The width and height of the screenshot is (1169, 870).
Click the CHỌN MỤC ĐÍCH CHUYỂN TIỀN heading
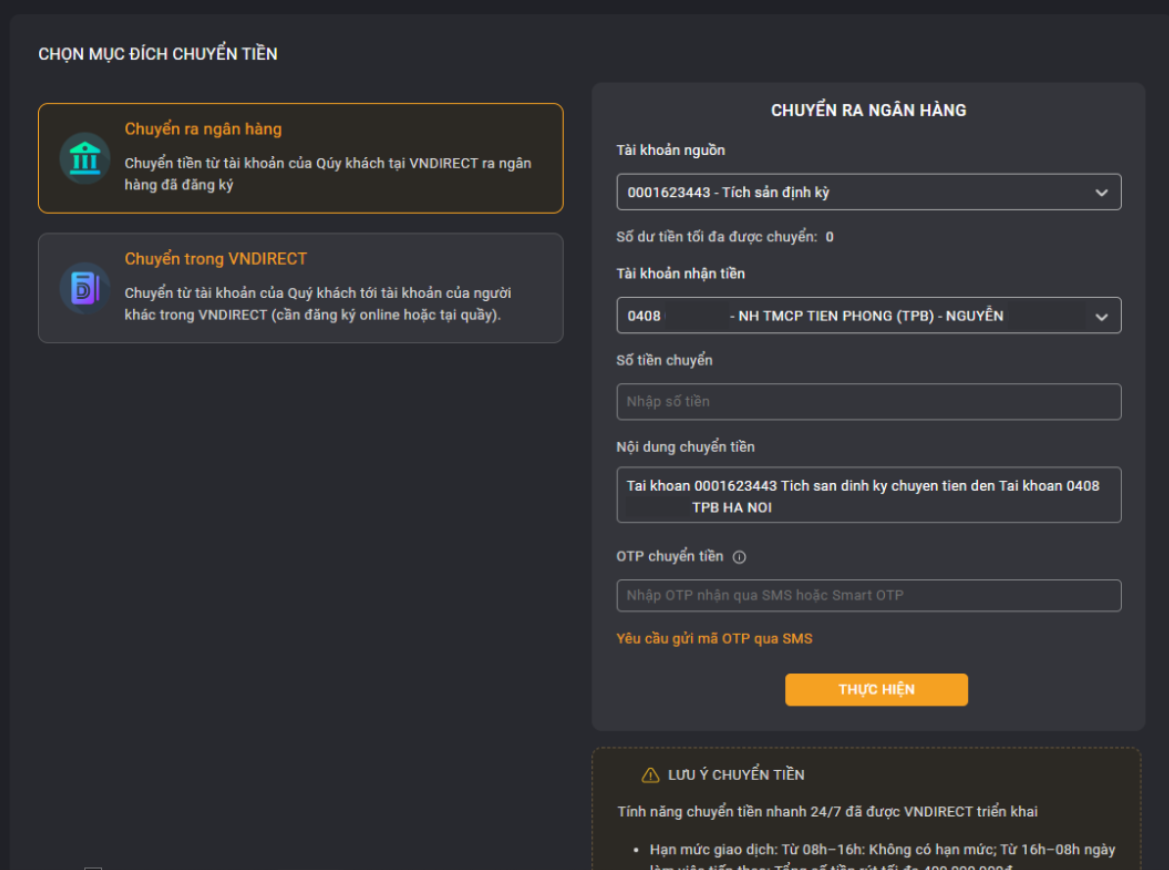pos(158,54)
